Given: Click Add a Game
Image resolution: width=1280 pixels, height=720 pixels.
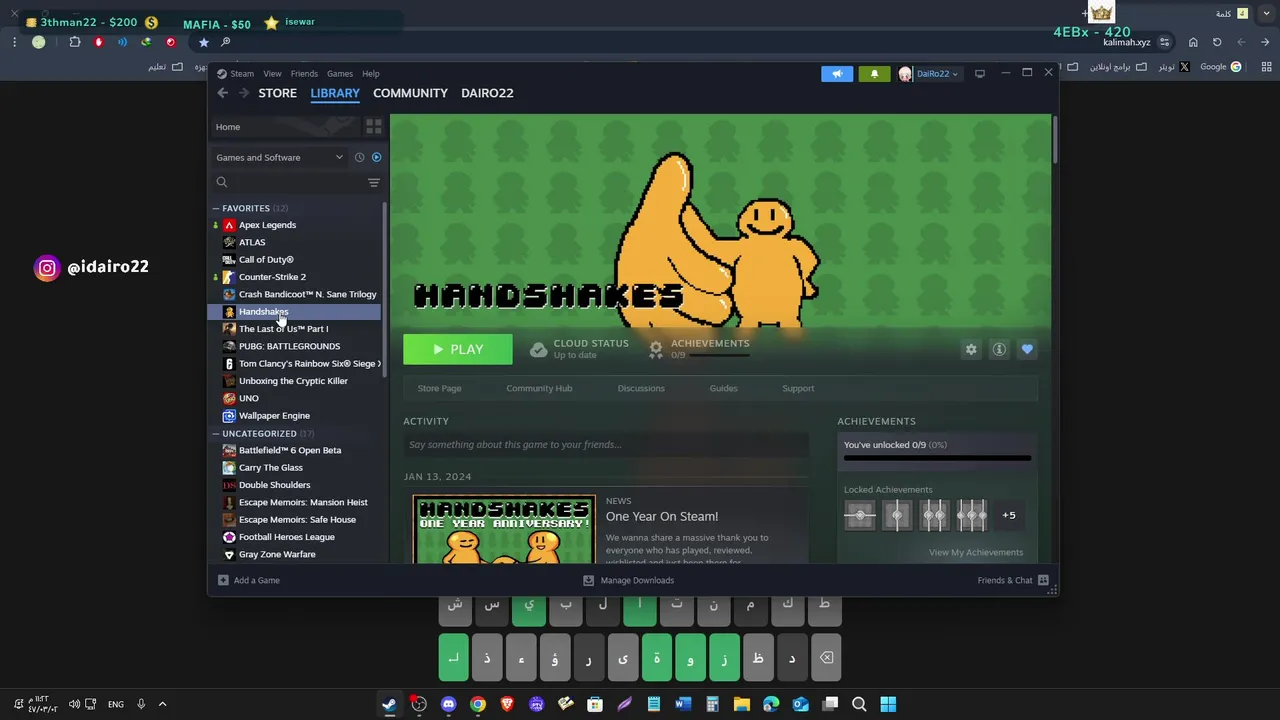Looking at the screenshot, I should (249, 580).
